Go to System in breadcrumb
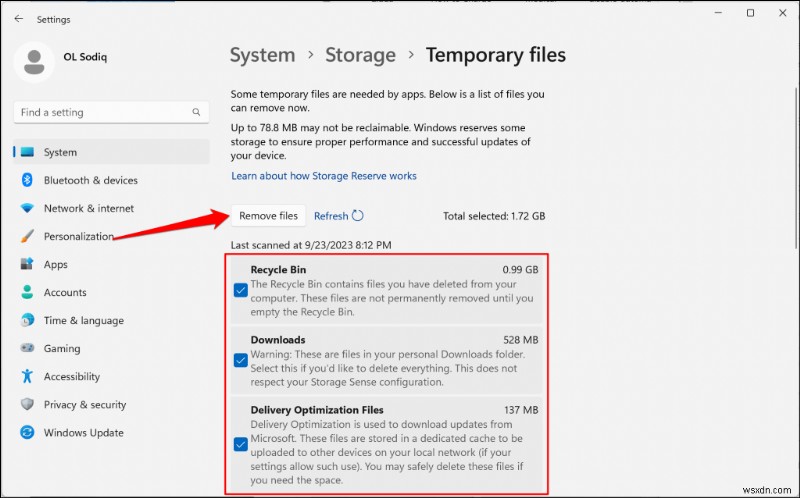Image resolution: width=800 pixels, height=498 pixels. tap(262, 55)
